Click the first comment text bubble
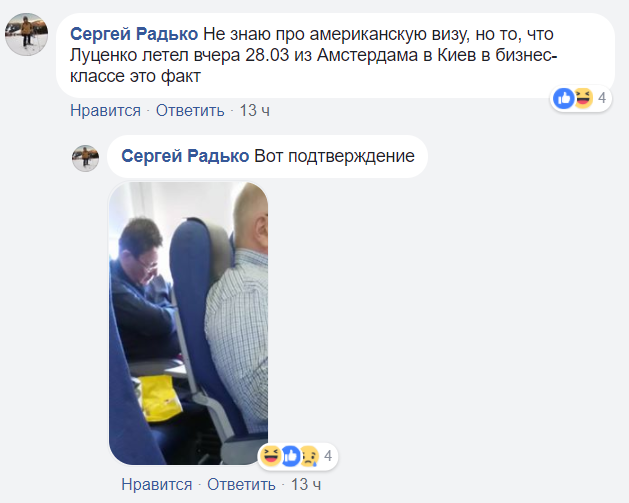This screenshot has height=503, width=629. click(x=335, y=55)
